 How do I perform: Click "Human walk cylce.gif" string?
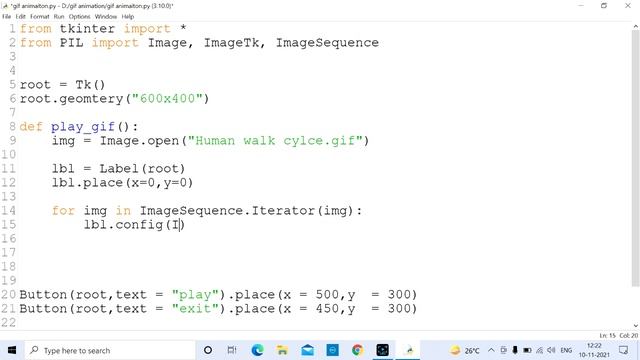tap(275, 141)
